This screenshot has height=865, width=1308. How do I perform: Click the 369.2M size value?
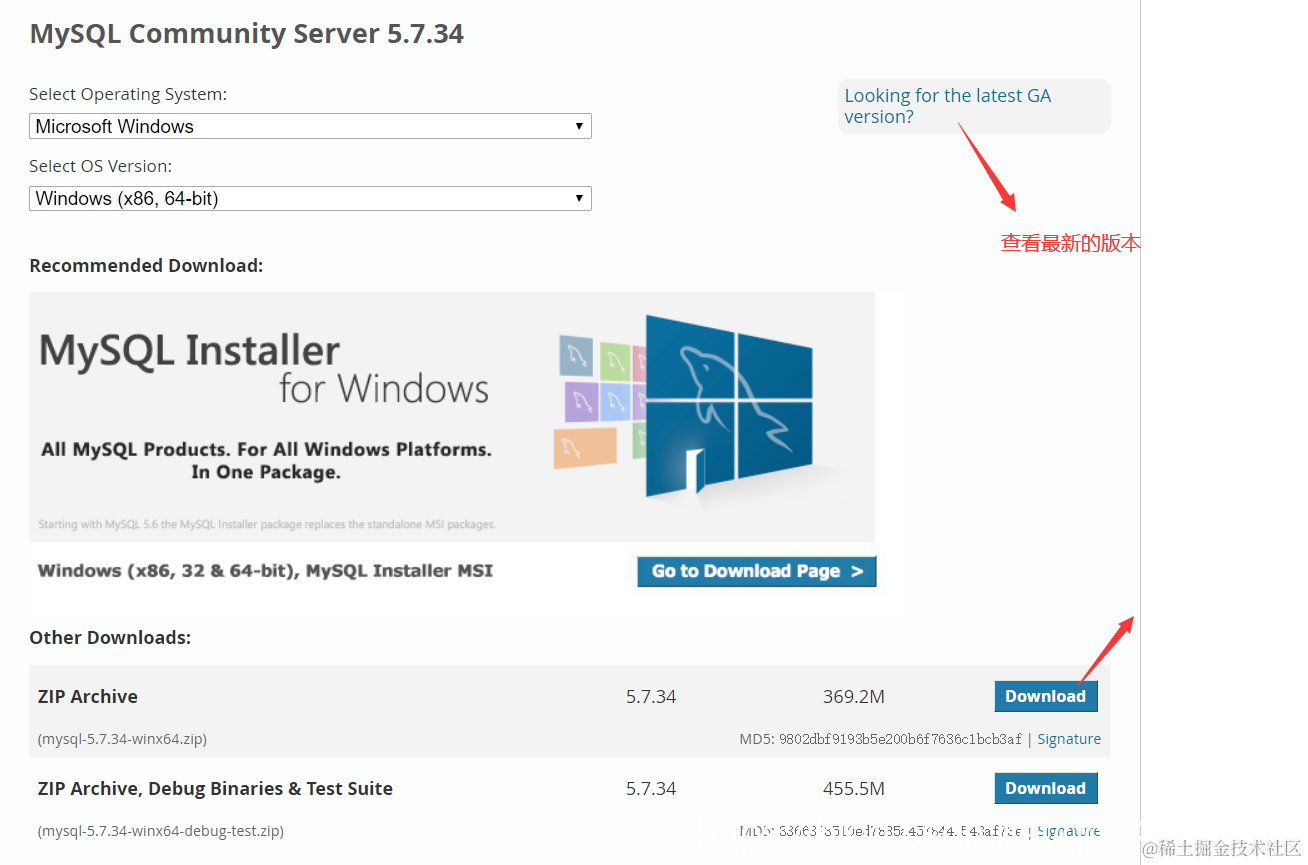tap(854, 697)
